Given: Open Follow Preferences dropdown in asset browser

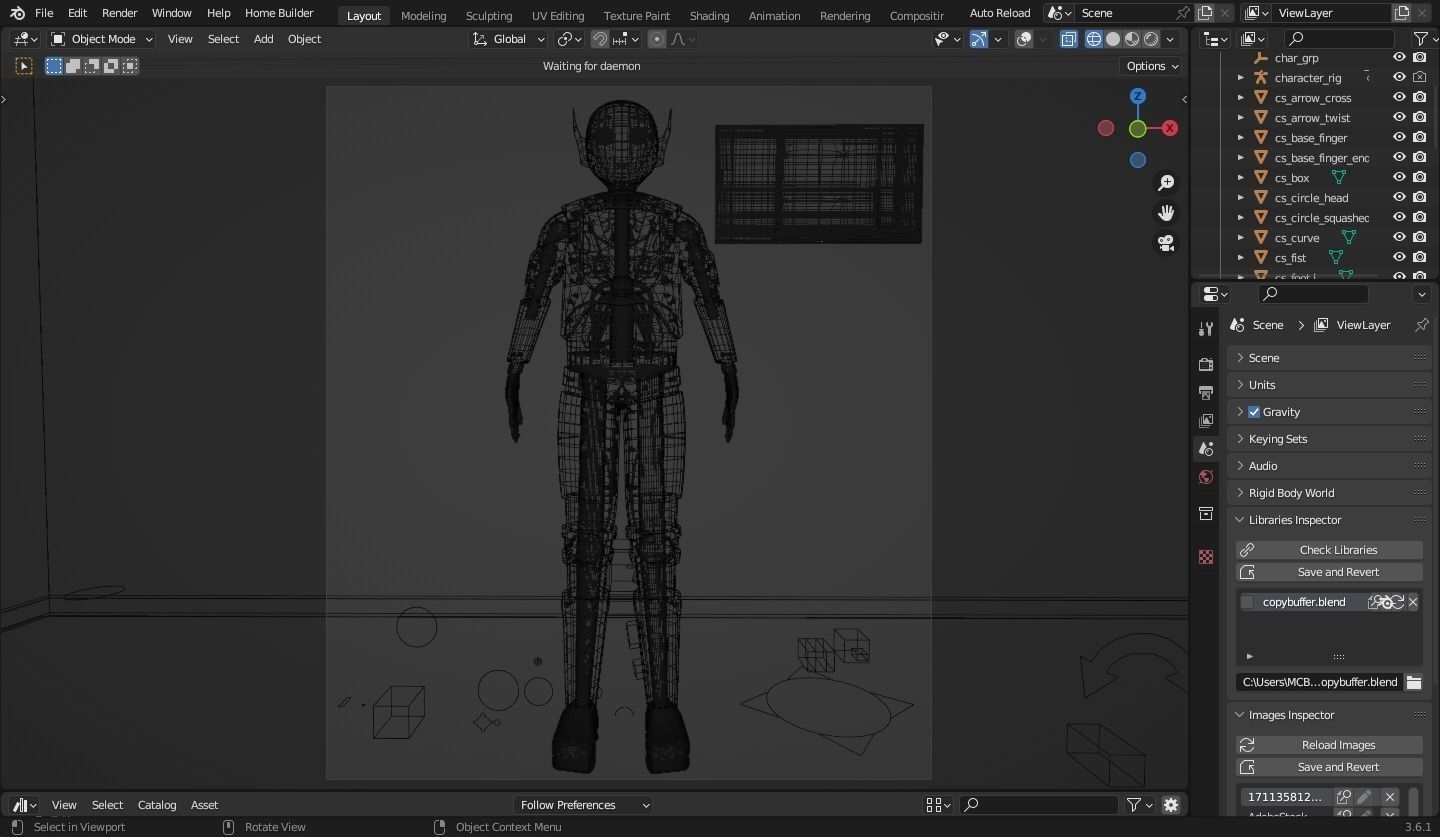Looking at the screenshot, I should (584, 805).
